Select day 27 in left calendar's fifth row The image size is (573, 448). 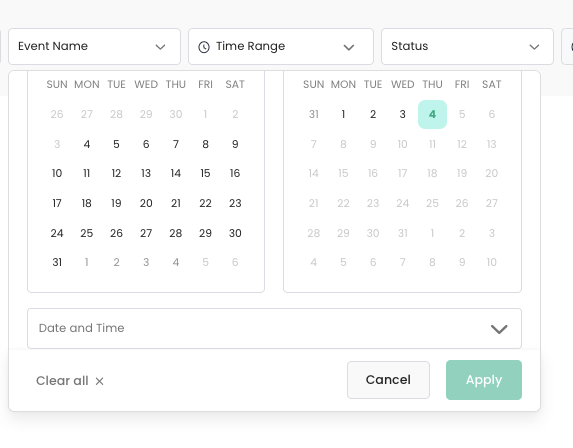[x=146, y=233]
